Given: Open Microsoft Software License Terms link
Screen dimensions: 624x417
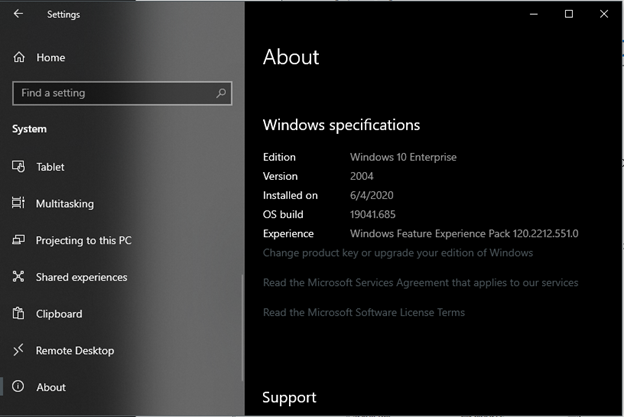Looking at the screenshot, I should [x=363, y=312].
